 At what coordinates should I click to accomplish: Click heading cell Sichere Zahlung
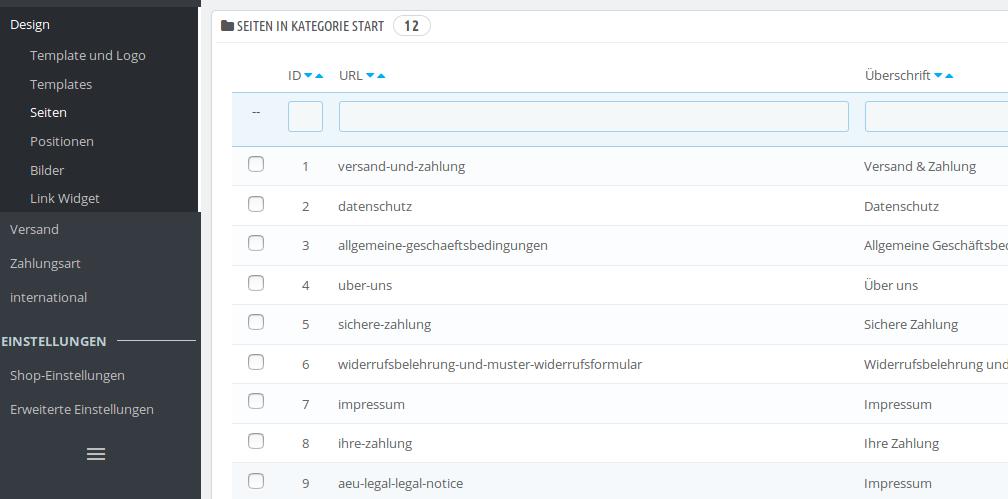click(911, 325)
